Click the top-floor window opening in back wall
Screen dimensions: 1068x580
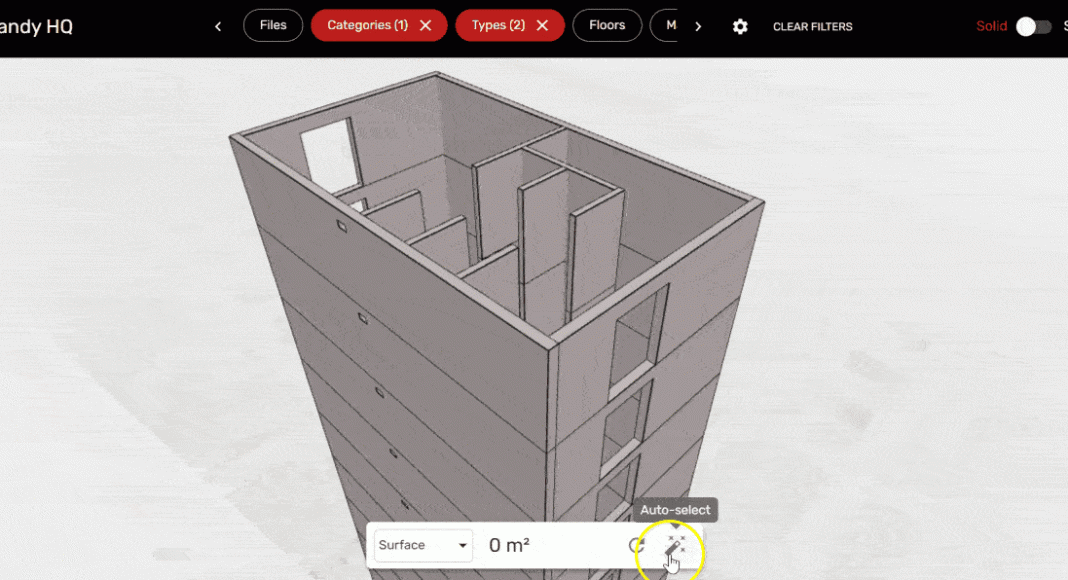pyautogui.click(x=328, y=155)
